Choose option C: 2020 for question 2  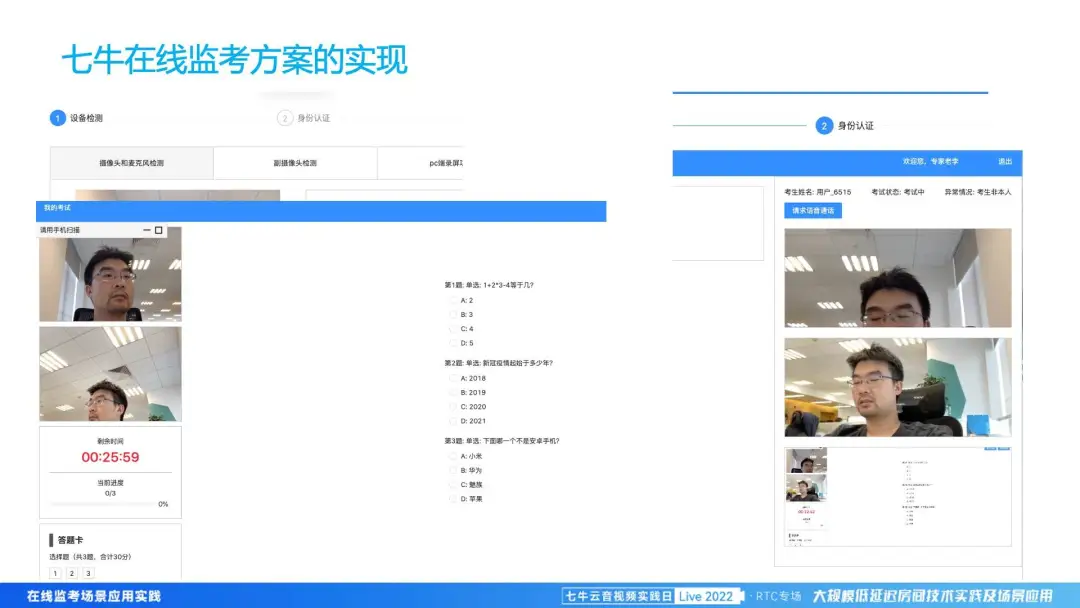pos(453,407)
